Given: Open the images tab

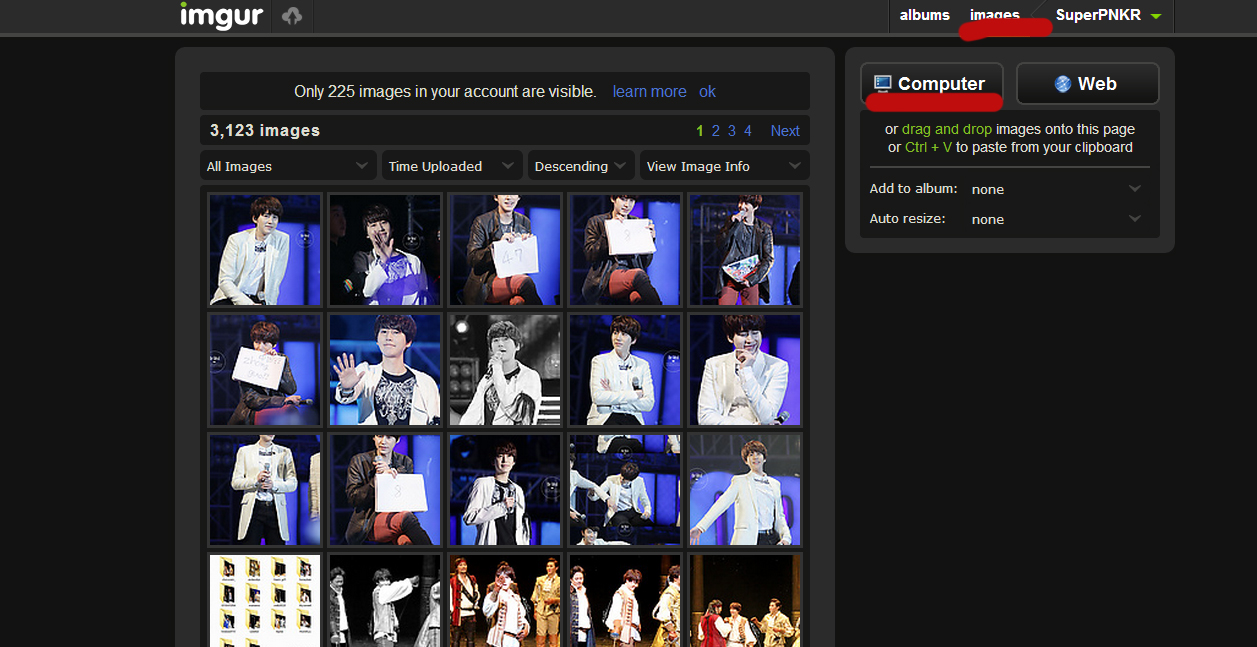Looking at the screenshot, I should click(x=995, y=15).
